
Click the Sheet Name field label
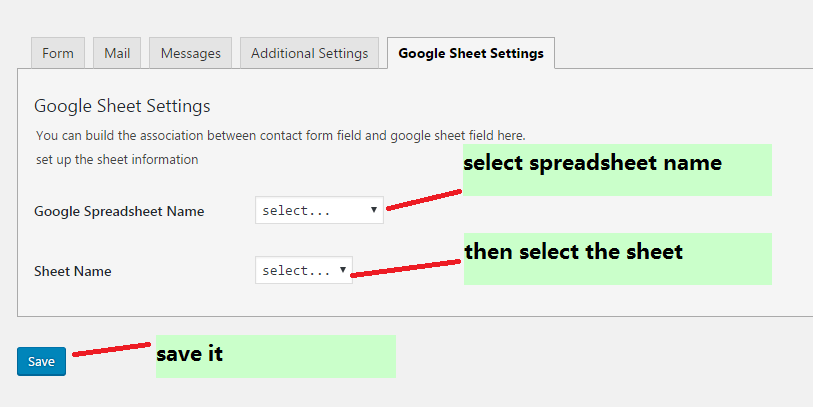pos(73,271)
